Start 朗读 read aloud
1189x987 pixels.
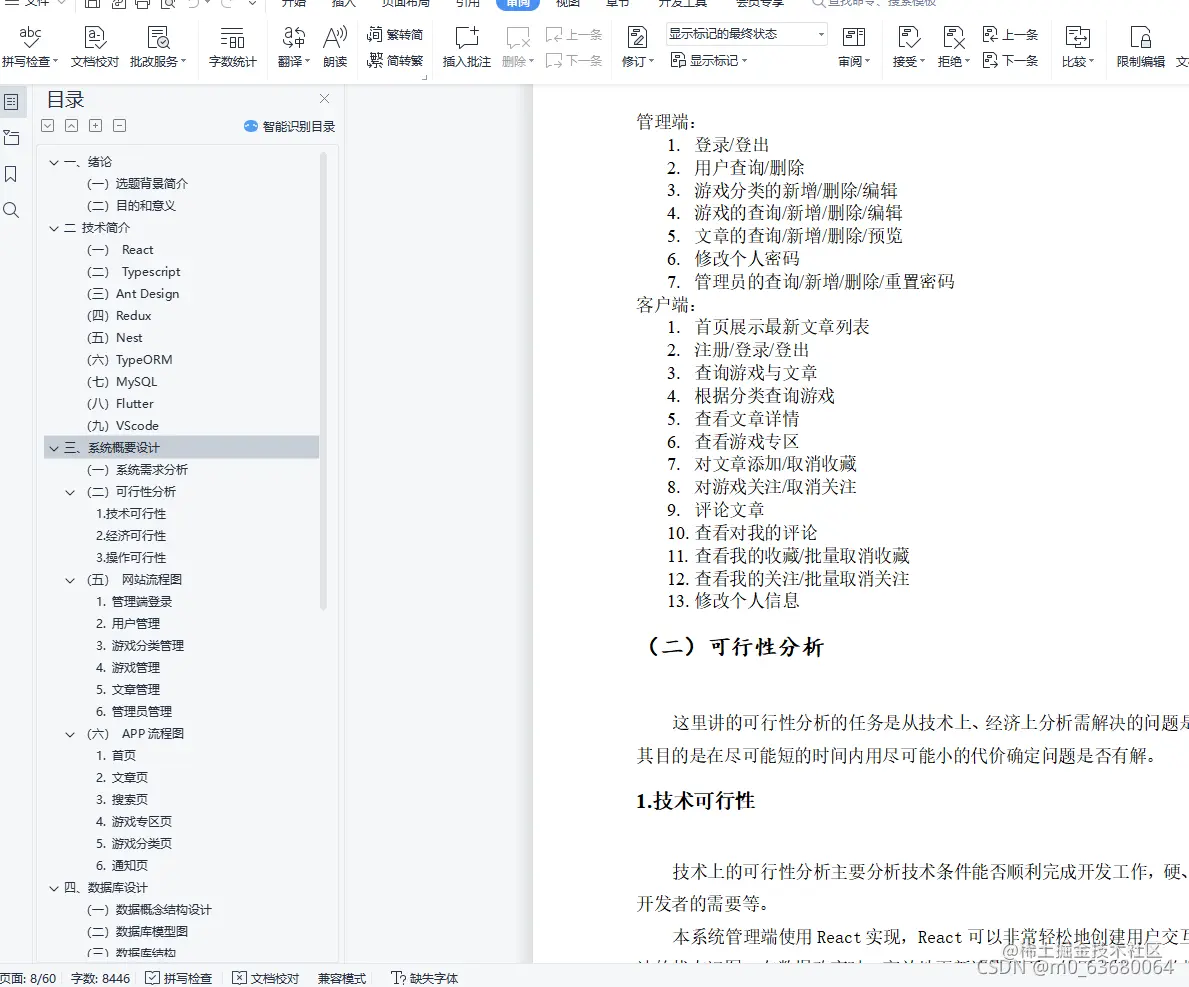tap(335, 47)
